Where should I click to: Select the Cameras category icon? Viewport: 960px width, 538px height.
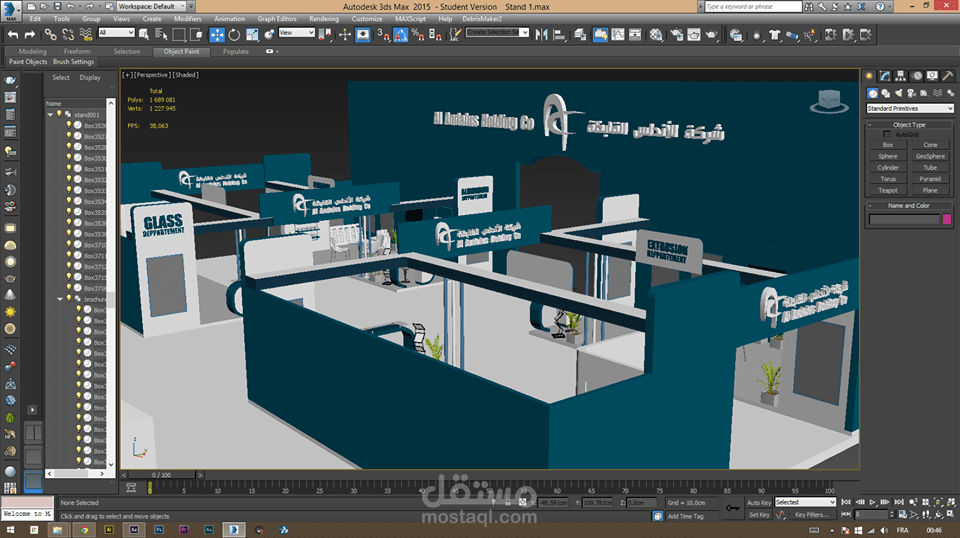911,93
